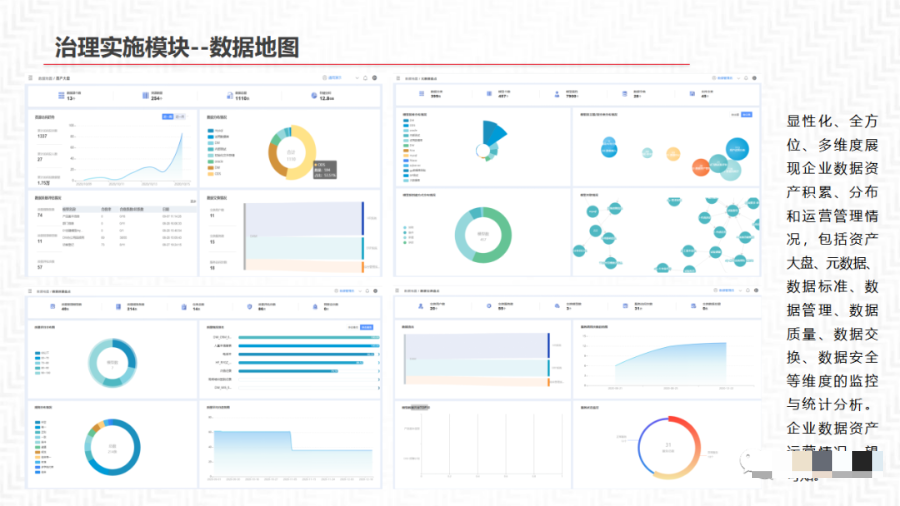Click the slide title '治理实施模块--数据地图'
This screenshot has height=506, width=900.
(177, 48)
